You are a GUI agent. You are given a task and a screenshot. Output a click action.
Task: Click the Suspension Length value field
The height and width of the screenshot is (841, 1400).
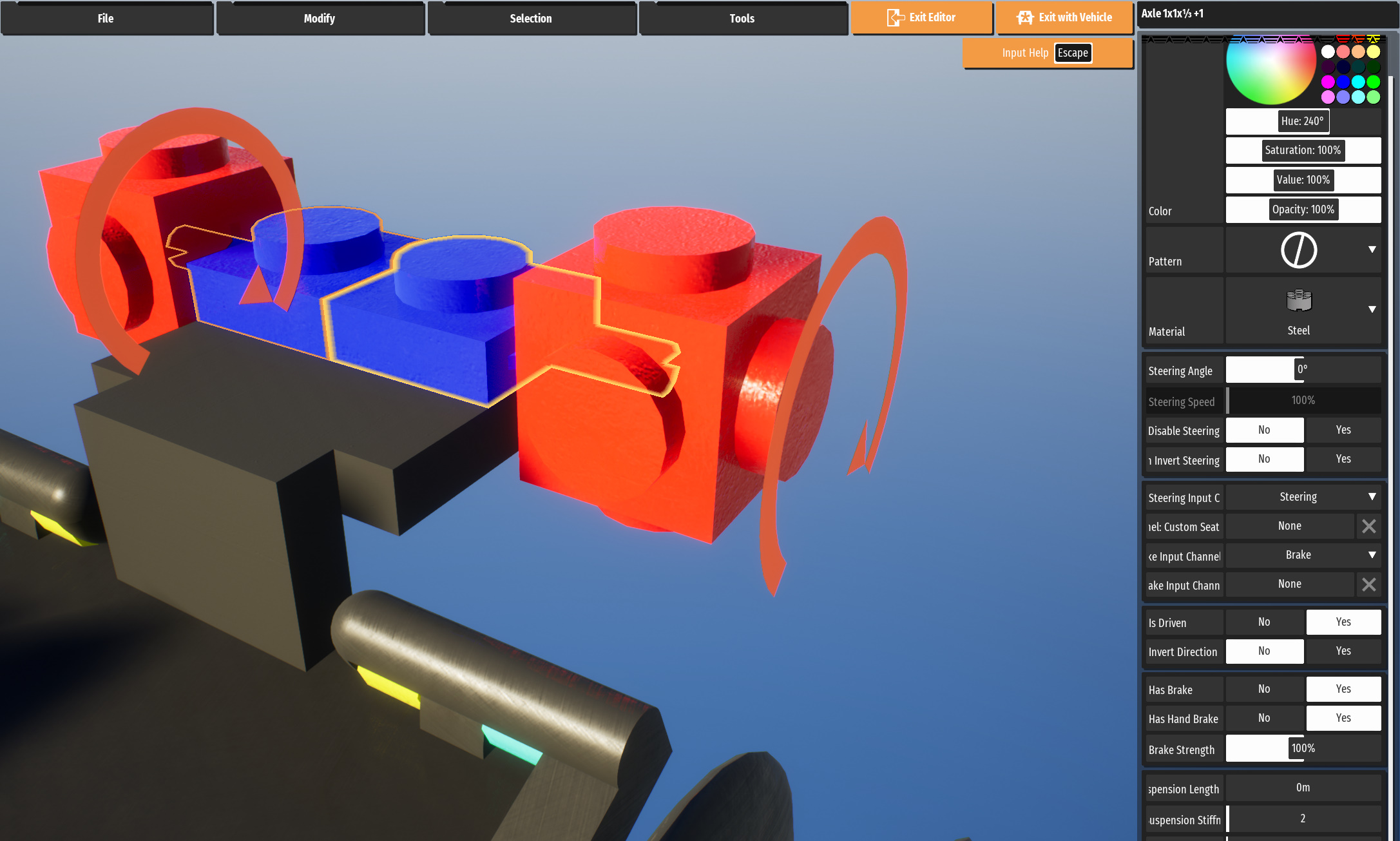(x=1303, y=788)
